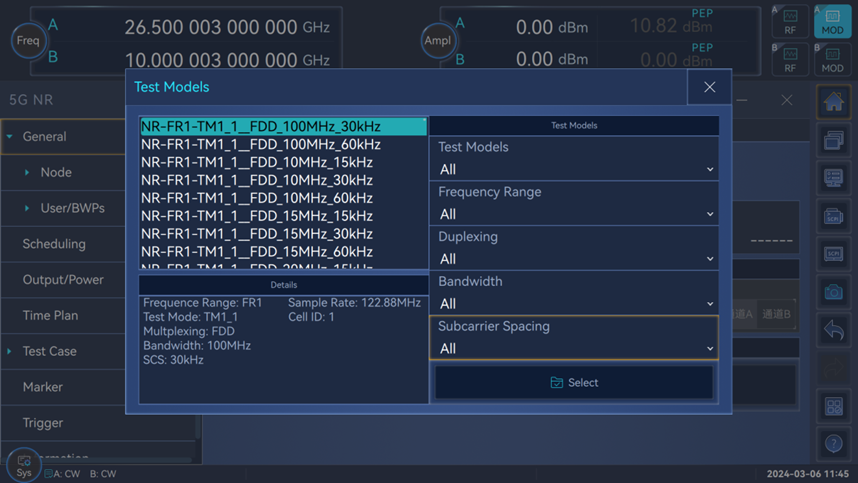Open the Sys system button

pyautogui.click(x=23, y=465)
